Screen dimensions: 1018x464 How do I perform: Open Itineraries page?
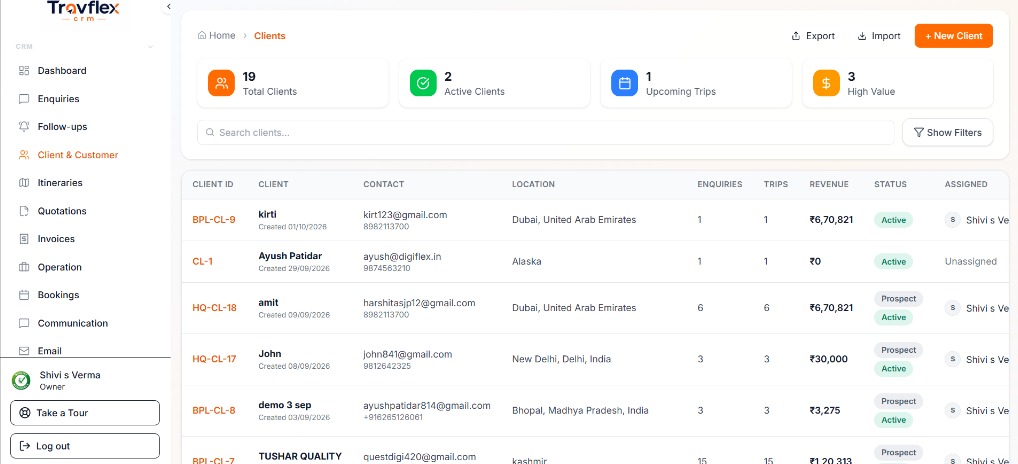tap(60, 183)
